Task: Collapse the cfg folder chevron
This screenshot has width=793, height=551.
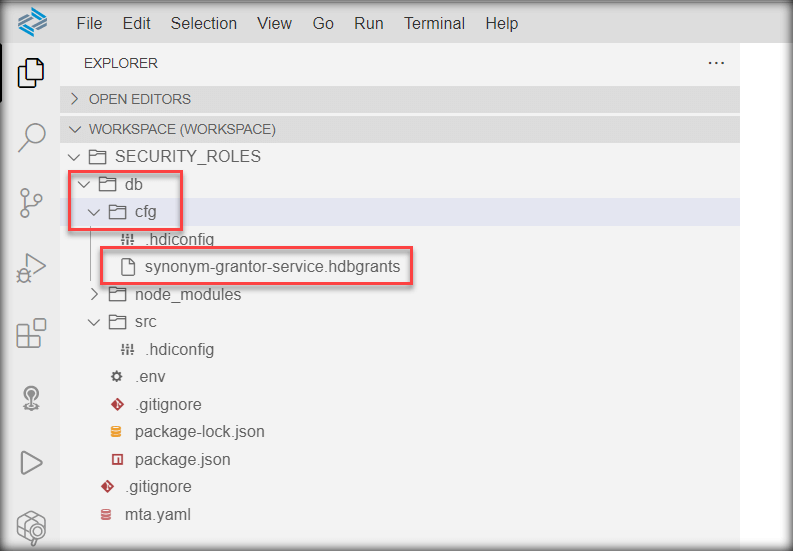Action: [x=94, y=212]
